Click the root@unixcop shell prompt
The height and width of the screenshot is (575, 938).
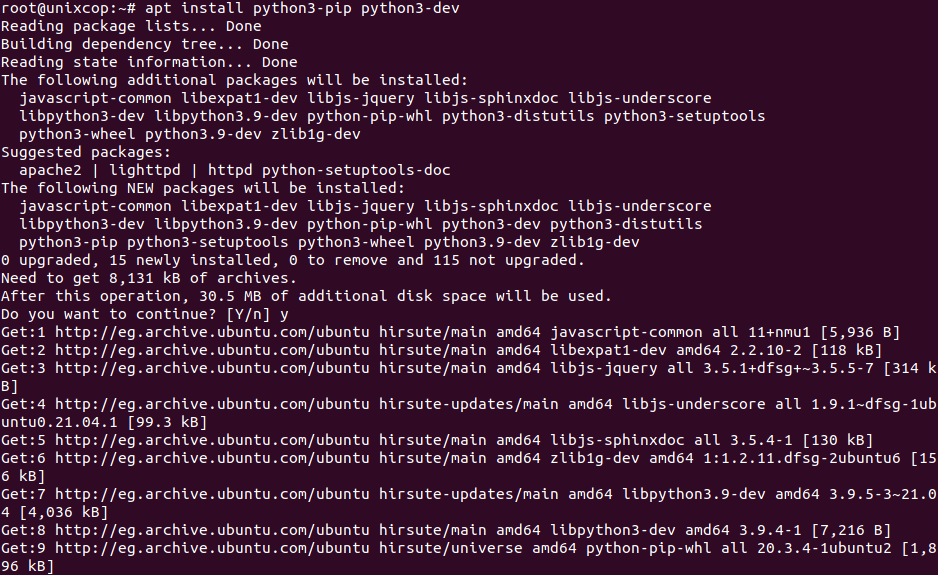point(69,8)
